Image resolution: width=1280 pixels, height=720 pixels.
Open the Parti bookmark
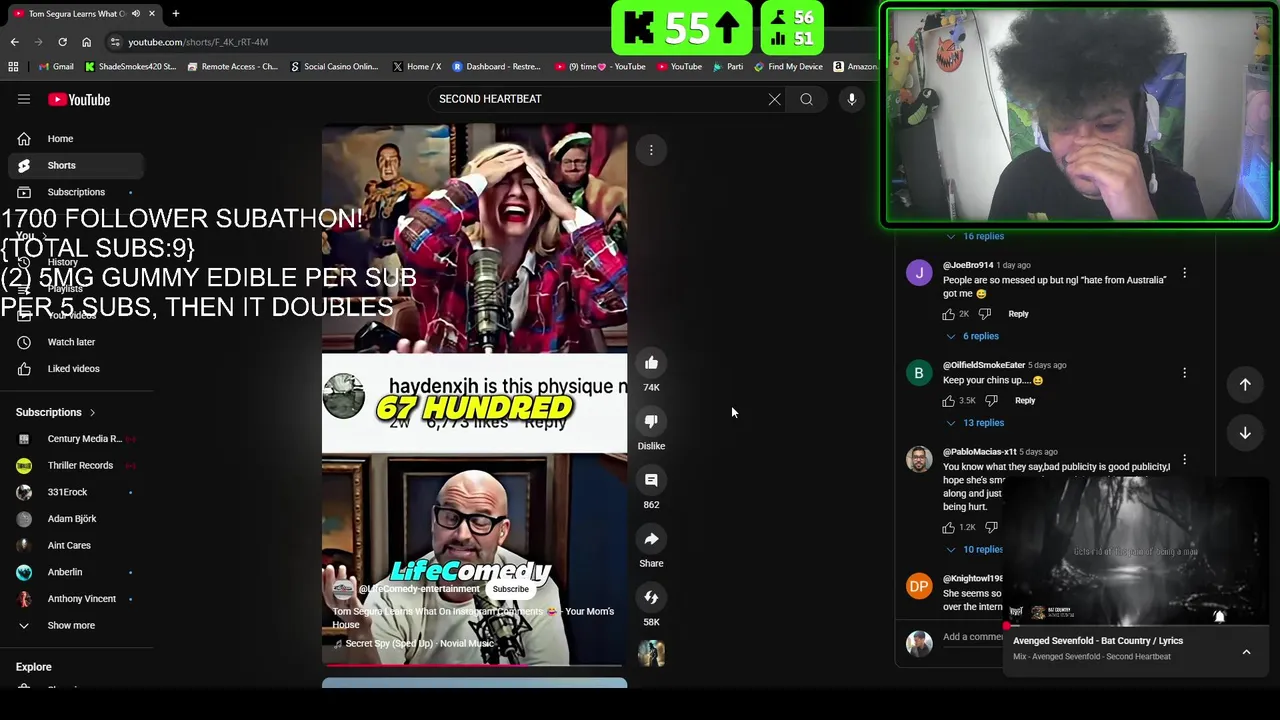[x=728, y=67]
